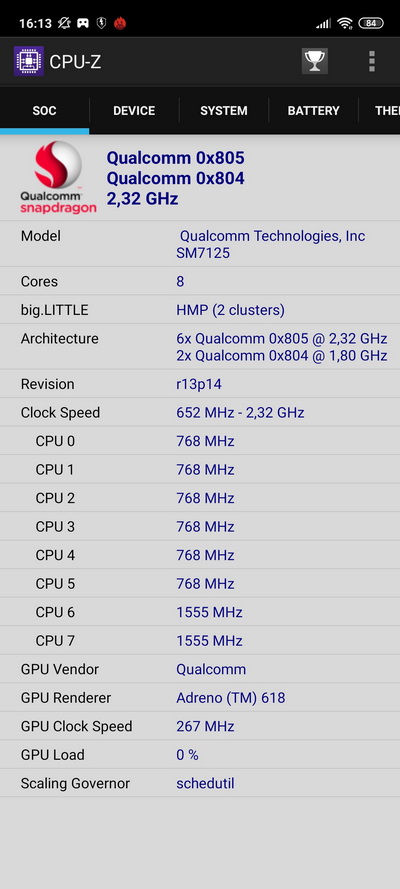Tap the GPU Renderer Adreno 618 row
The height and width of the screenshot is (889, 400).
200,697
